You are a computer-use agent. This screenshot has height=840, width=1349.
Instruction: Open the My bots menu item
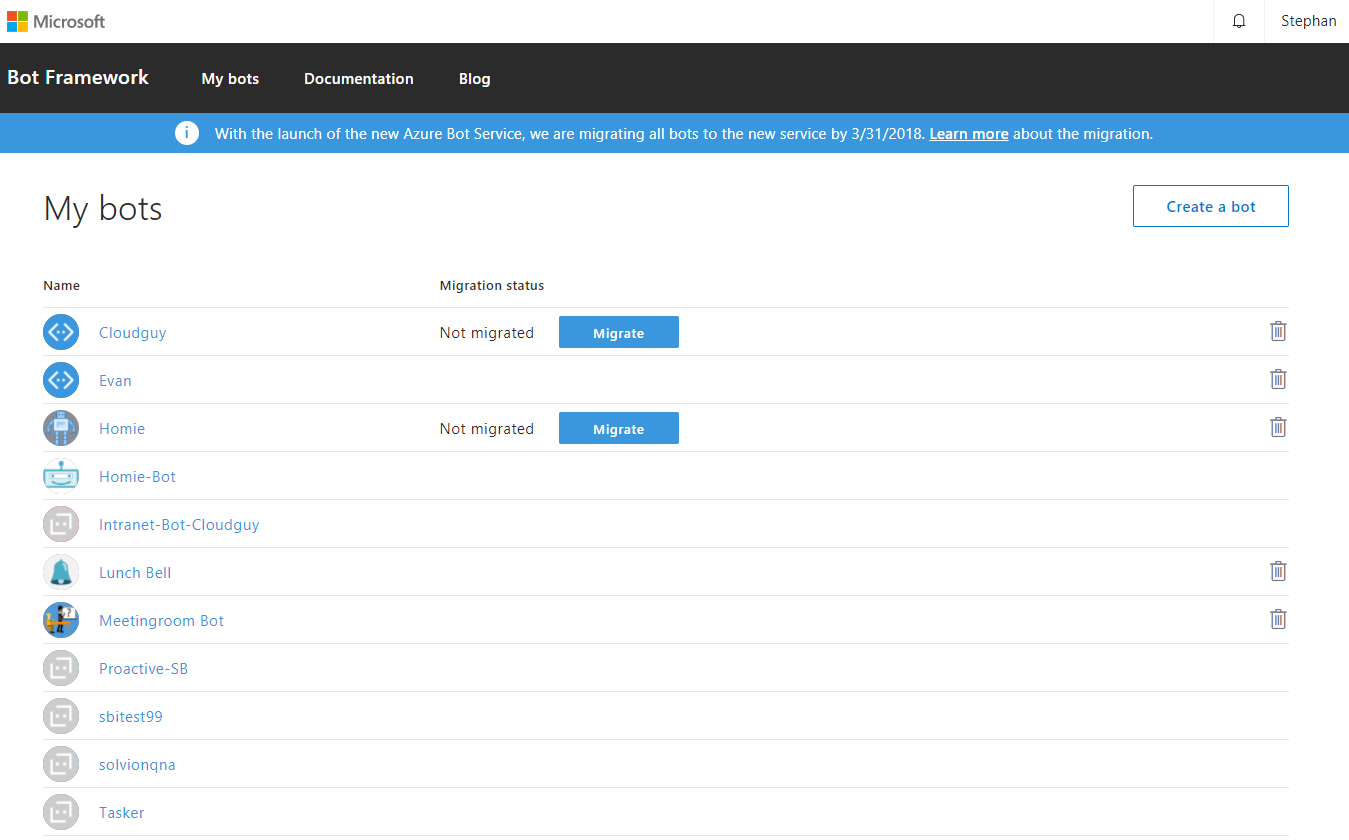(230, 79)
